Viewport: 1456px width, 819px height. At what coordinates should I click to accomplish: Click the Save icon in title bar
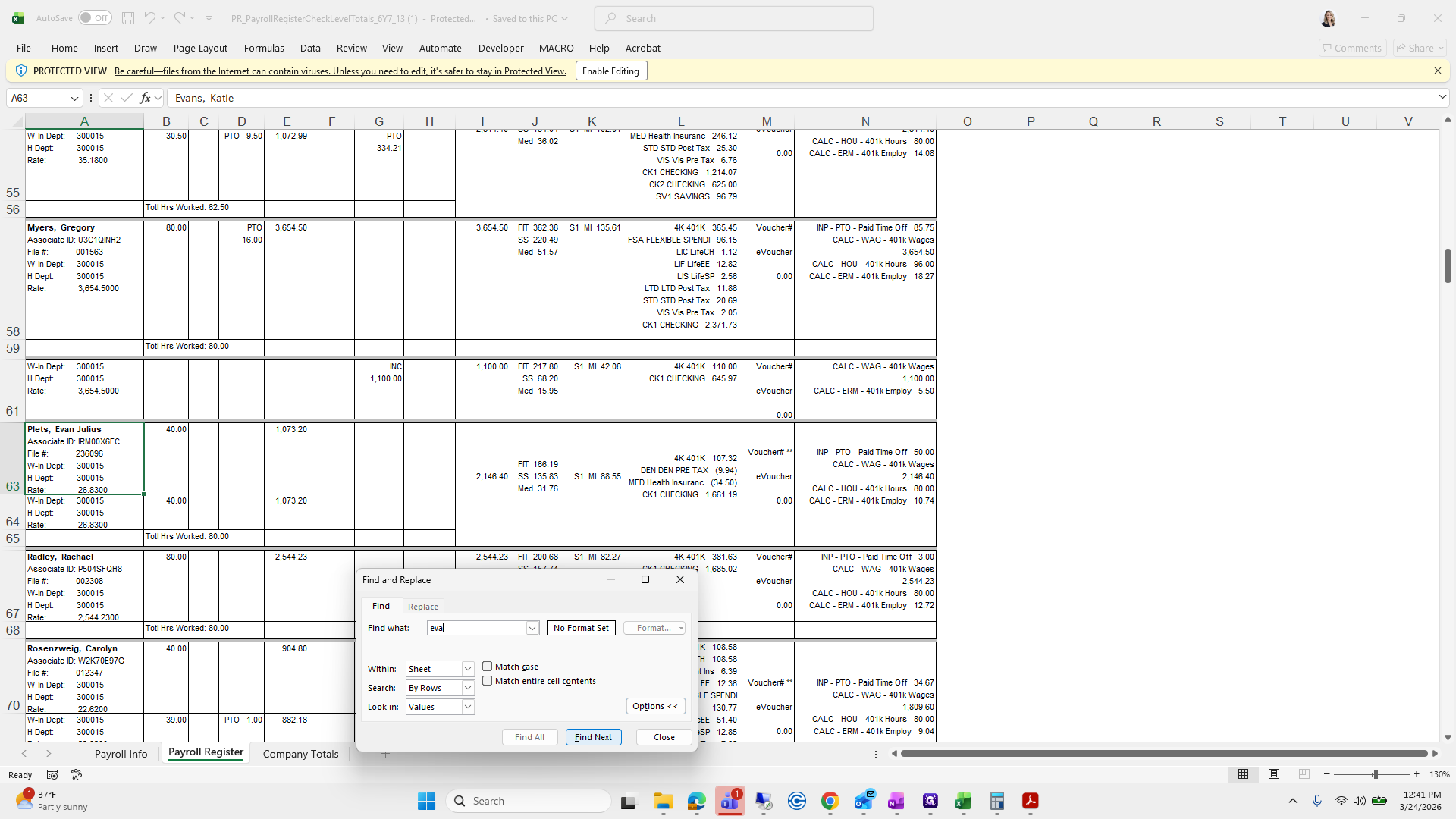128,18
